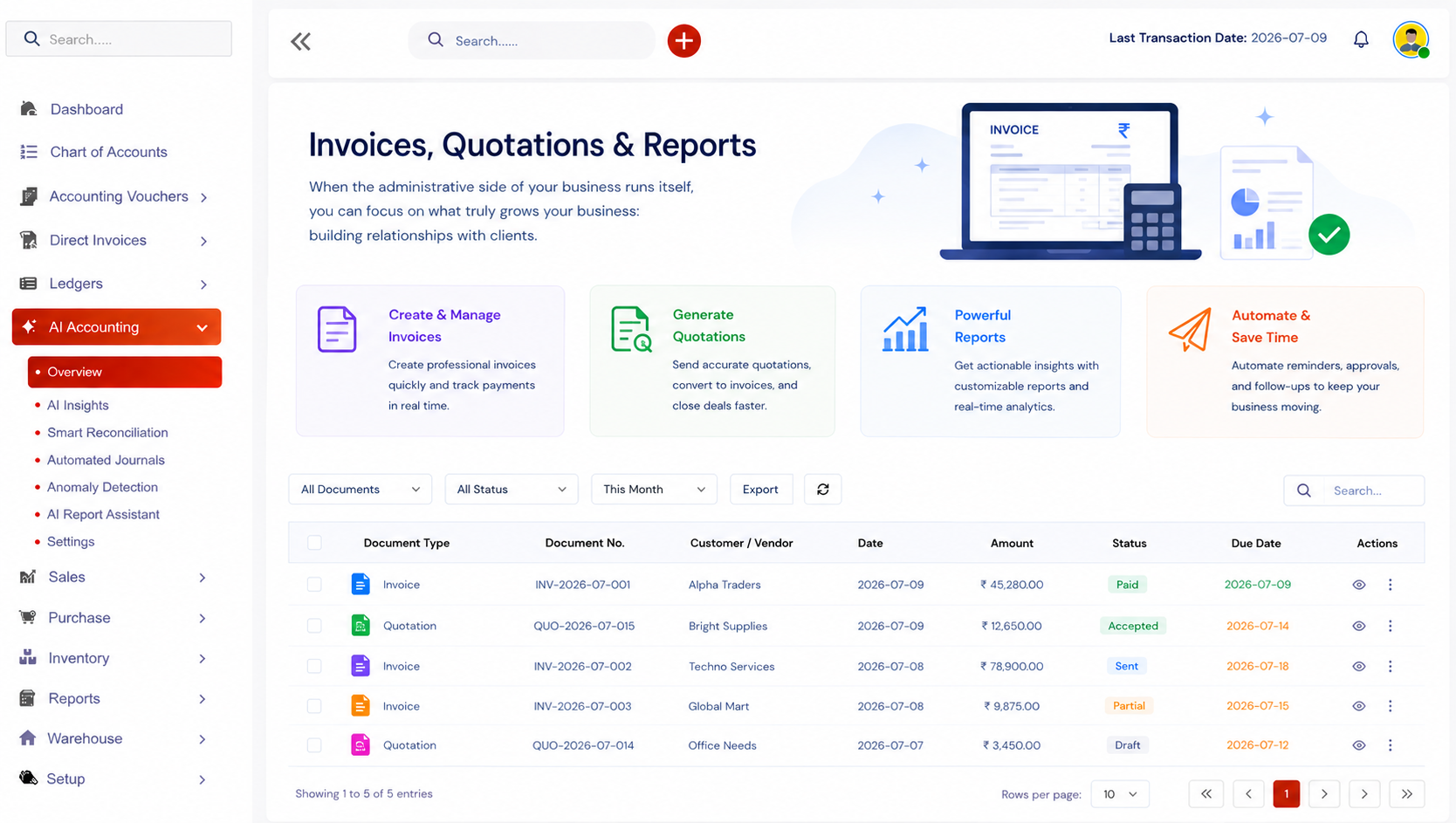The height and width of the screenshot is (823, 1456).
Task: Open more actions for QUO-2026-07-014
Action: point(1390,745)
